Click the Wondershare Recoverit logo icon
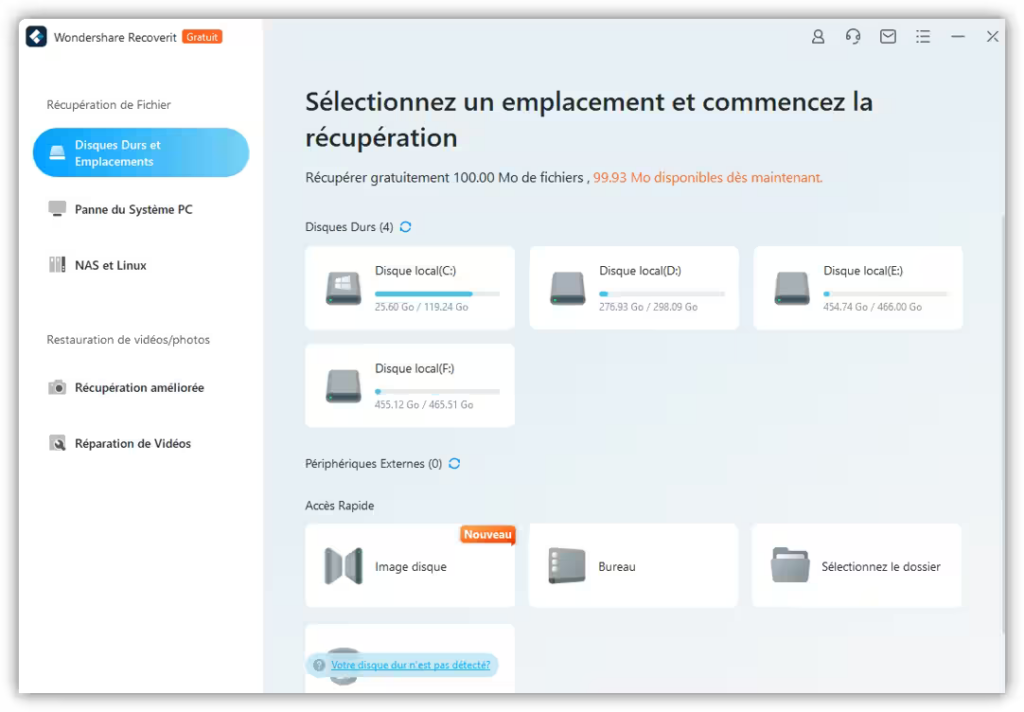1024x712 pixels. coord(36,37)
